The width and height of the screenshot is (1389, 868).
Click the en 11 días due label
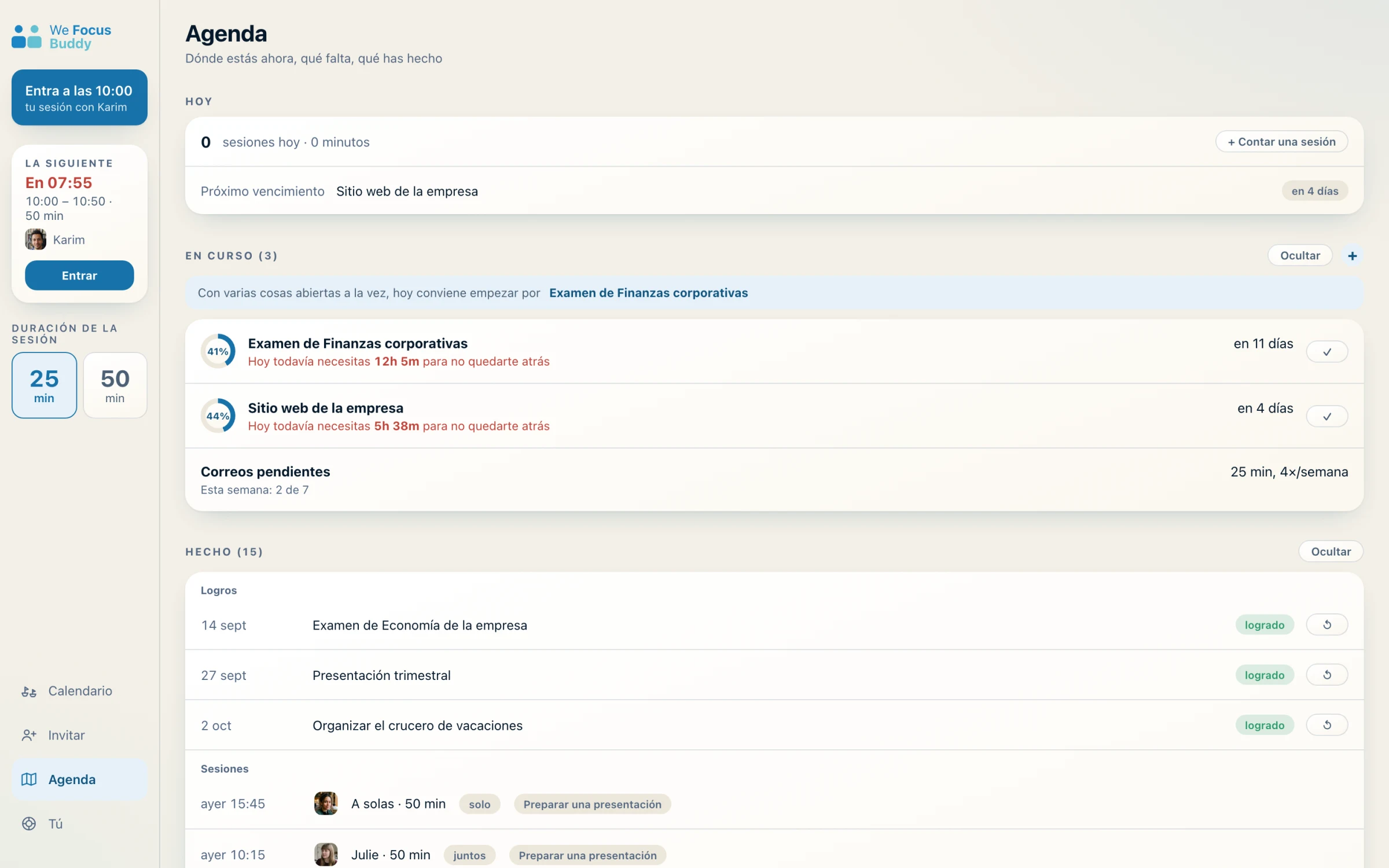click(x=1263, y=344)
